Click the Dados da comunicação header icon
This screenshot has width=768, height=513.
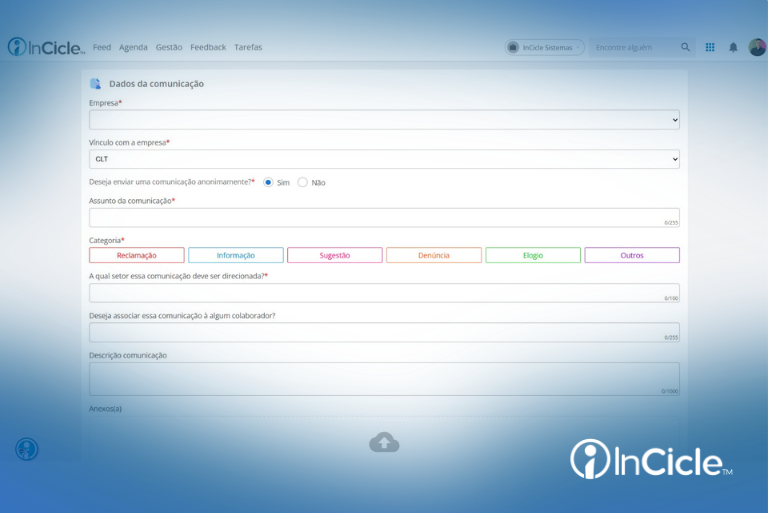click(96, 84)
